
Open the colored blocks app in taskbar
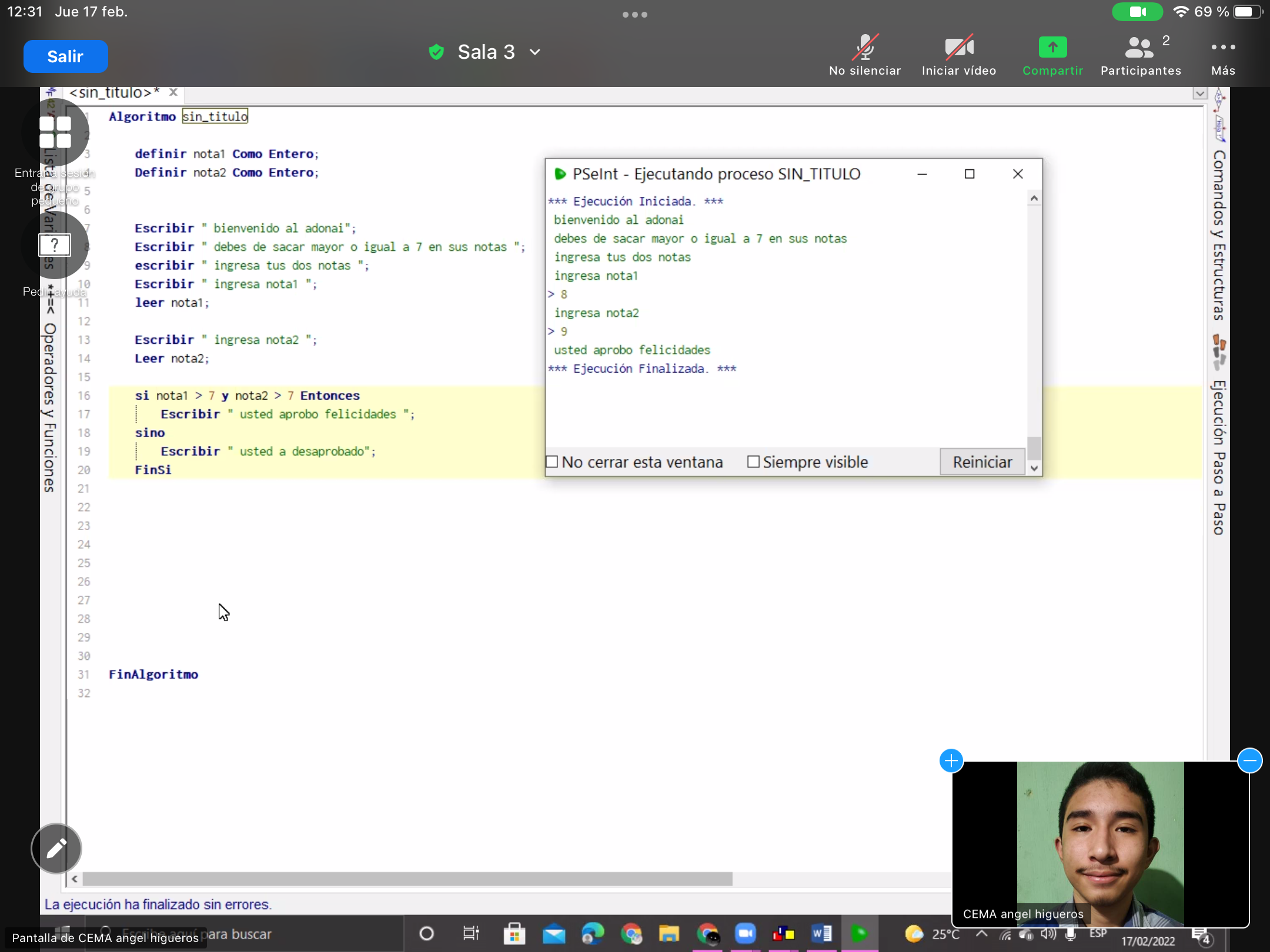pyautogui.click(x=783, y=933)
